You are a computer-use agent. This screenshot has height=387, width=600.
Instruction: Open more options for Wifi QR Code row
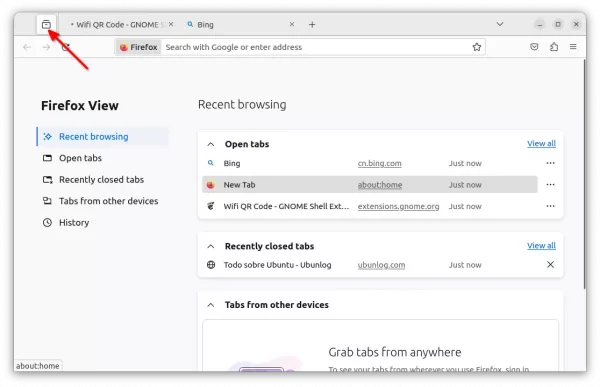click(x=550, y=206)
